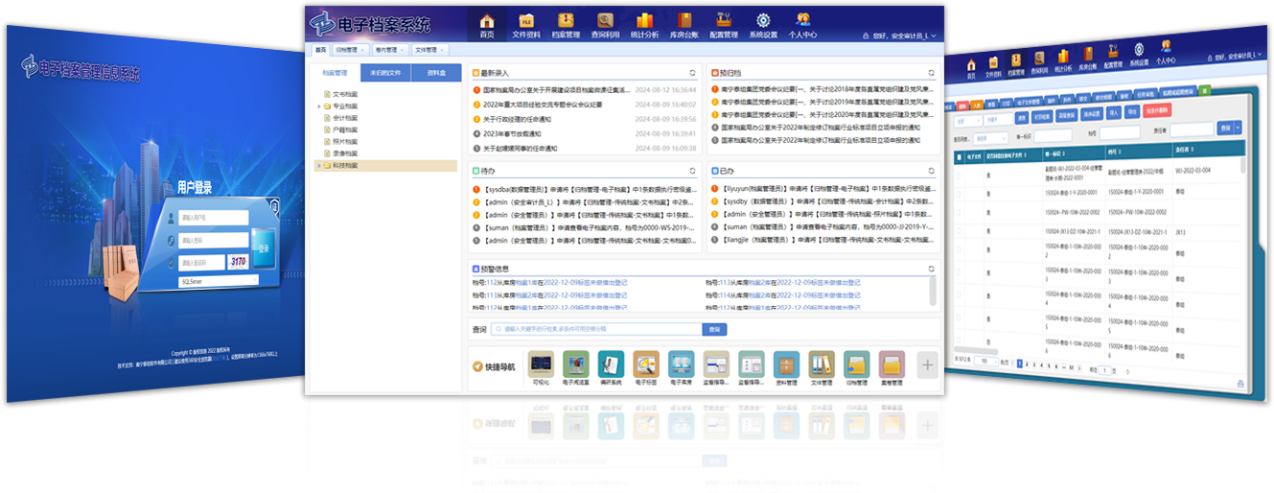The height and width of the screenshot is (493, 1274).
Task: Open 统计分析 bar chart icon
Action: click(x=644, y=23)
